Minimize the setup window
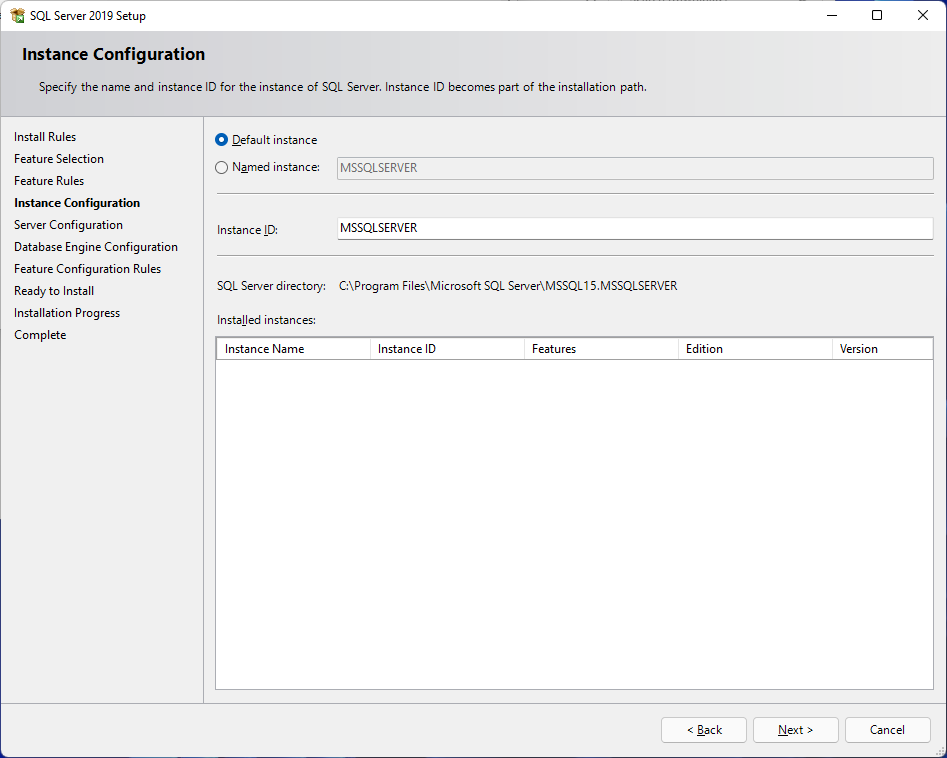The image size is (947, 758). click(832, 15)
